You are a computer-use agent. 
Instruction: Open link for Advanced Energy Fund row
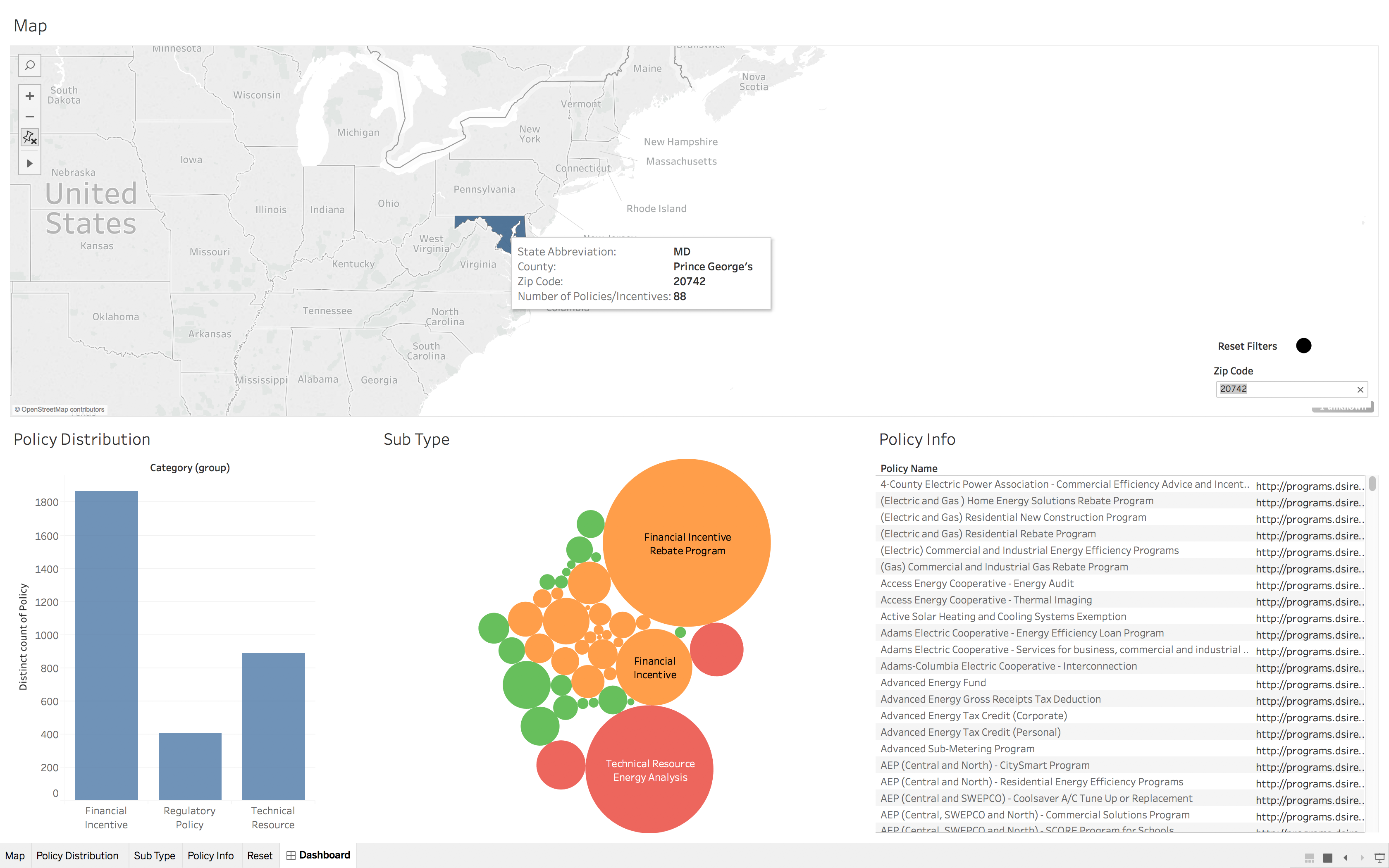click(1309, 684)
